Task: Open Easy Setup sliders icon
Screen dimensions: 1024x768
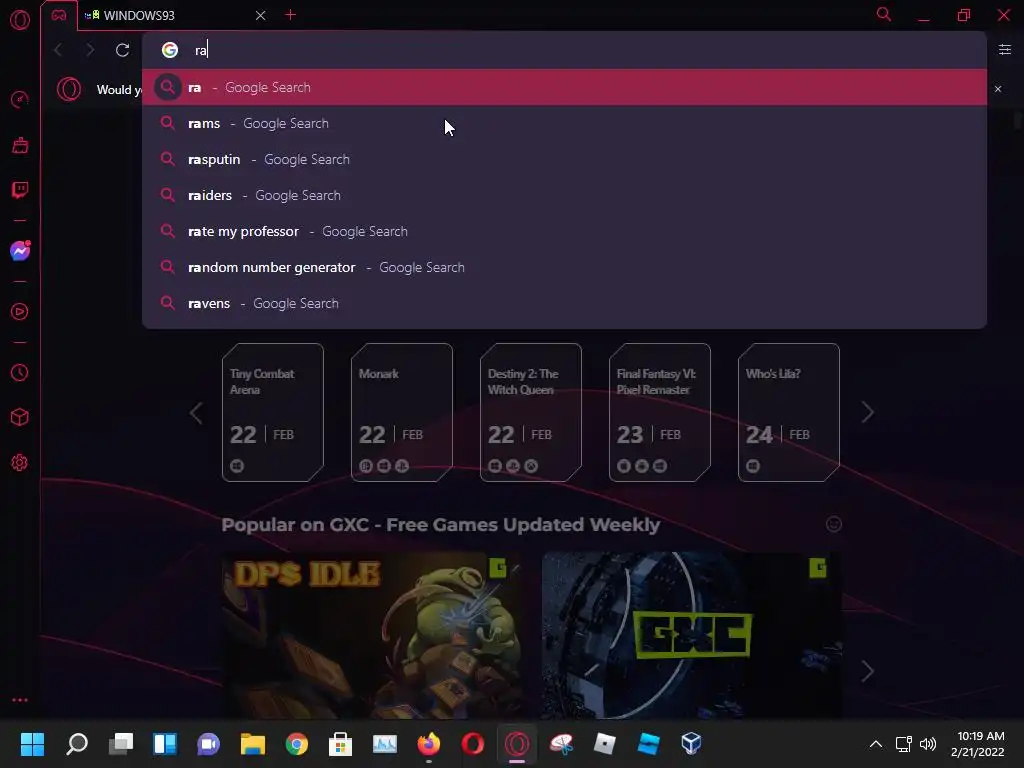Action: [x=1005, y=50]
